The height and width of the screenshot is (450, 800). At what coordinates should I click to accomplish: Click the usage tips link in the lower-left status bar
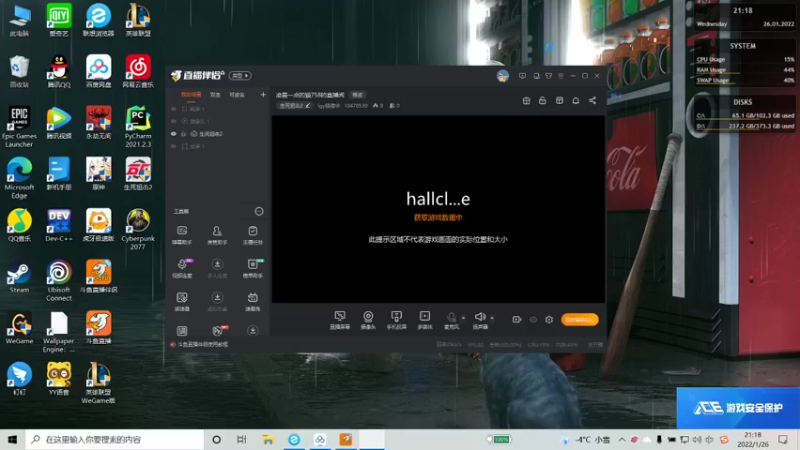pyautogui.click(x=203, y=344)
